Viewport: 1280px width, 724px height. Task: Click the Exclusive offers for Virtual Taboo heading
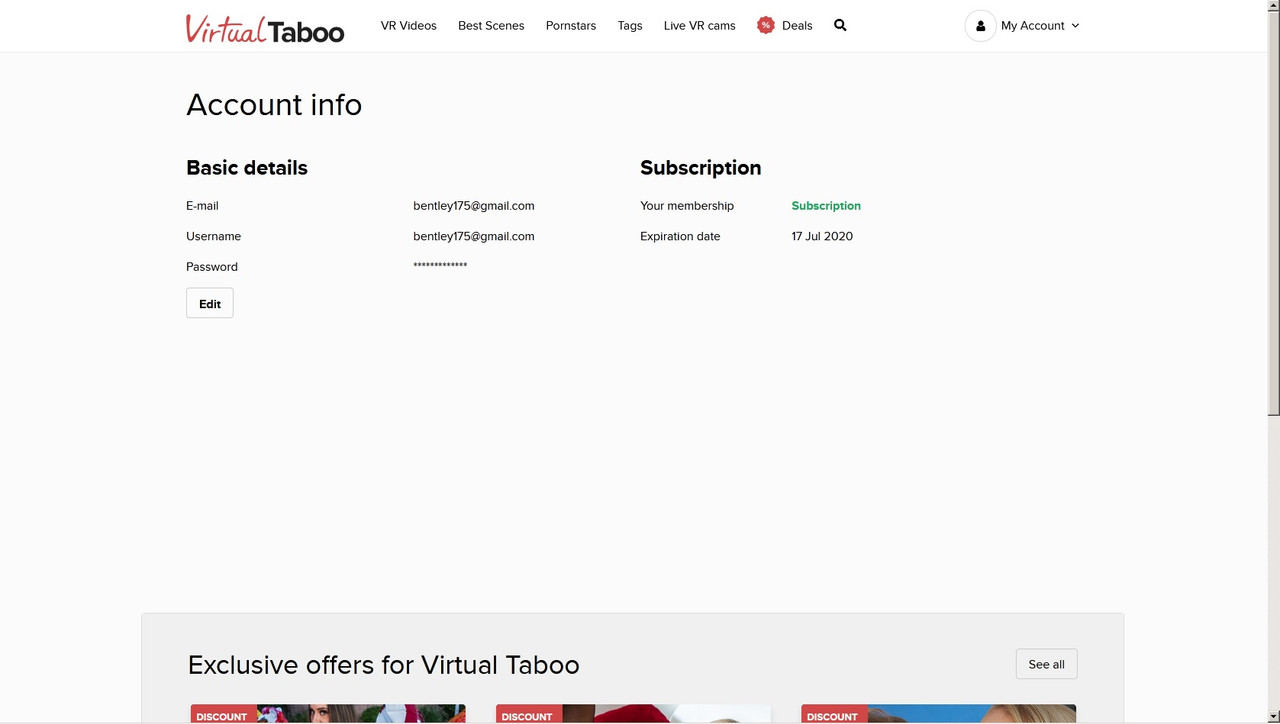click(x=384, y=665)
